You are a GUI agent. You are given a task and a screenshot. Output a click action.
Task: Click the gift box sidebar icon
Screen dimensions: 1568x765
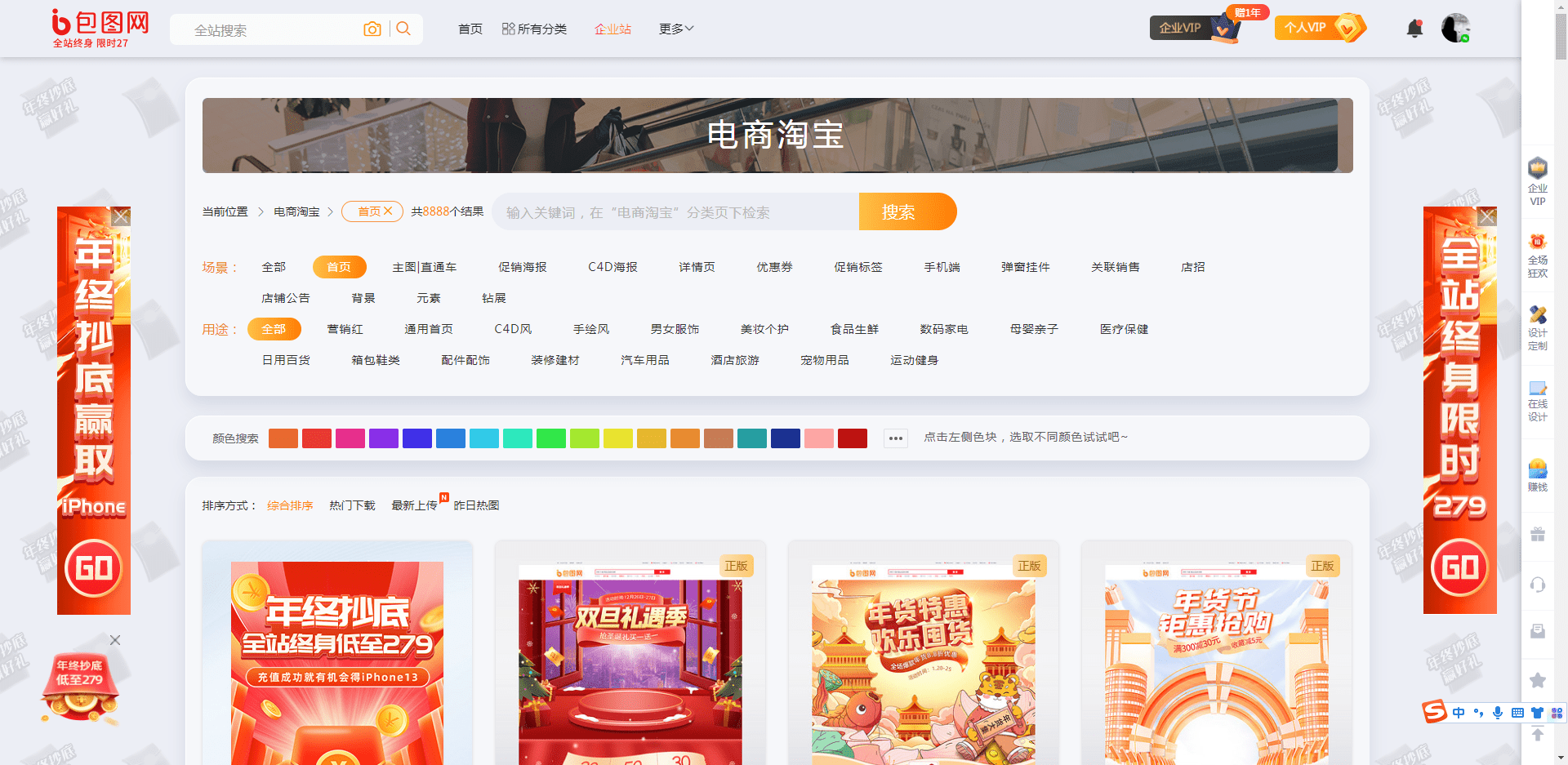coord(1537,535)
